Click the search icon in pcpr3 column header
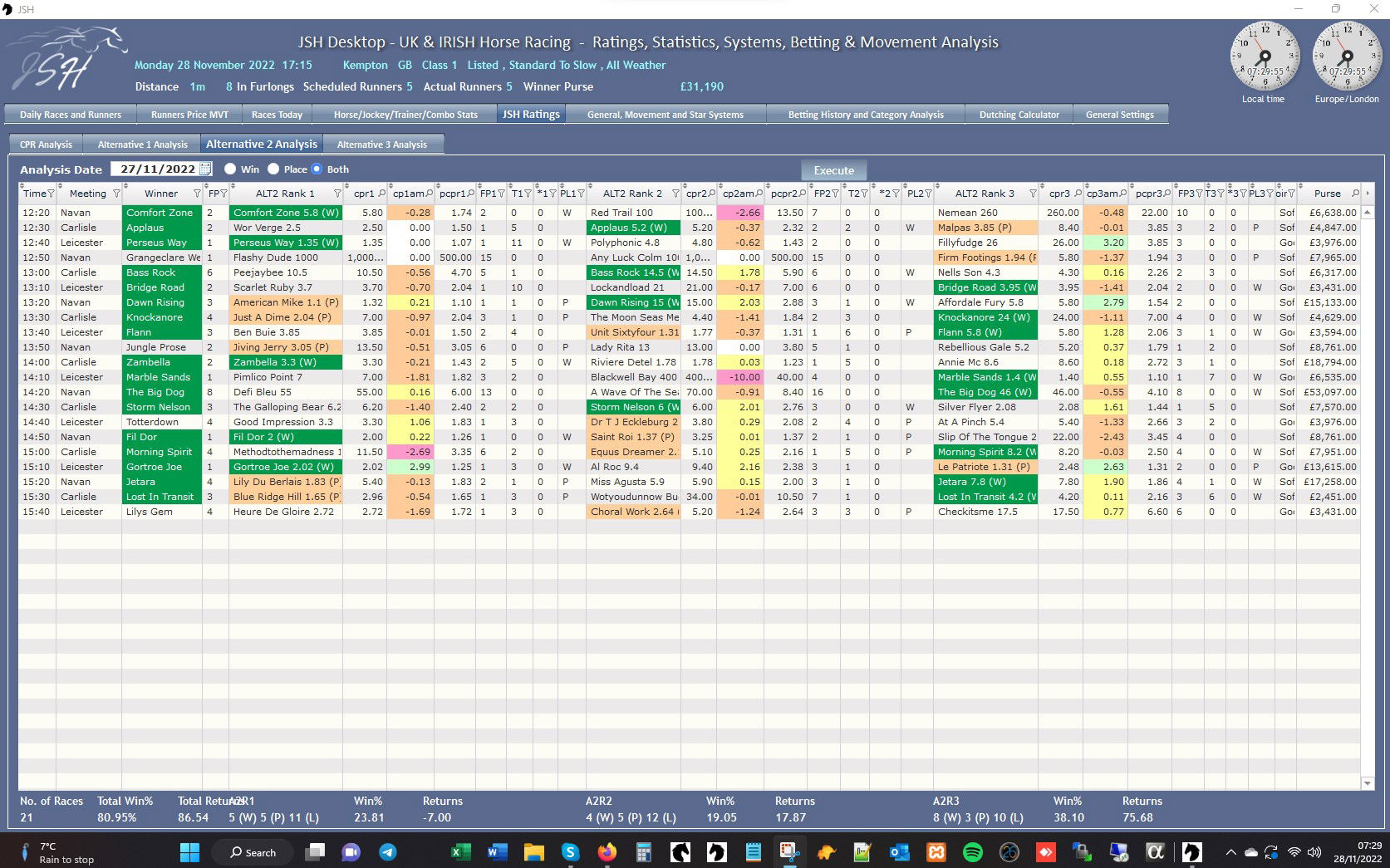This screenshot has height=868, width=1390. (1168, 194)
